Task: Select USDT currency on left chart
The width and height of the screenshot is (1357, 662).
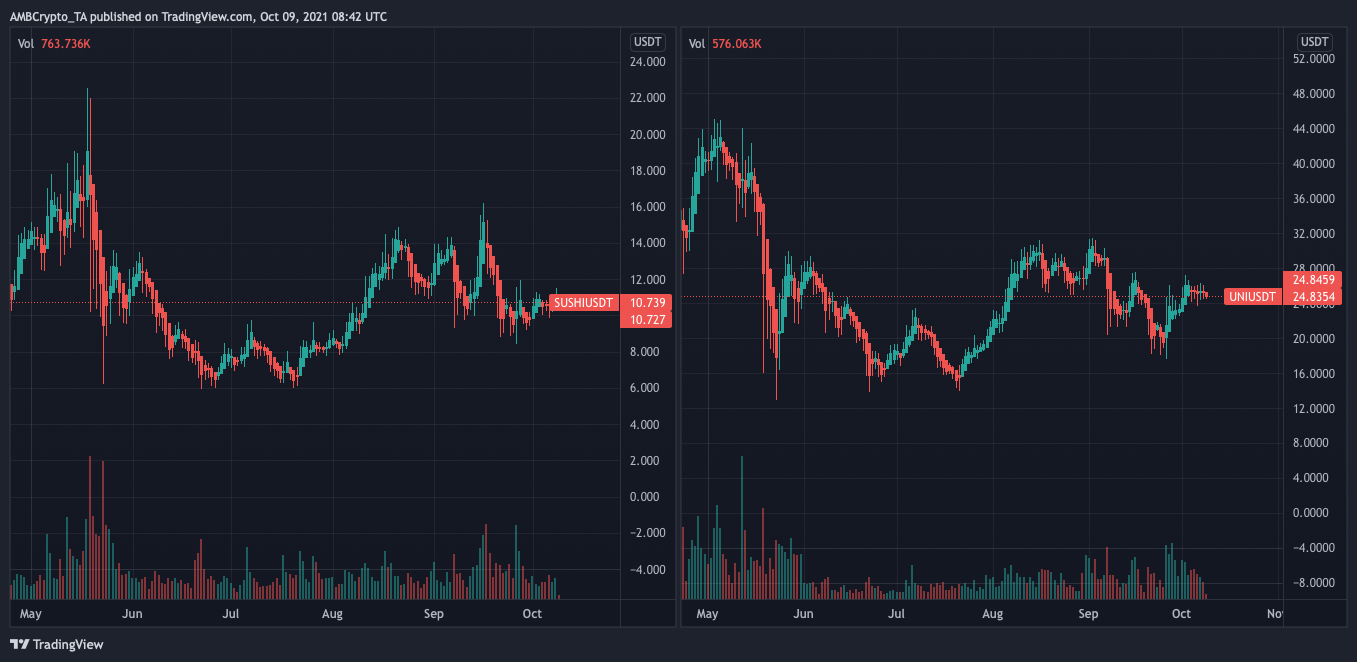Action: coord(647,41)
